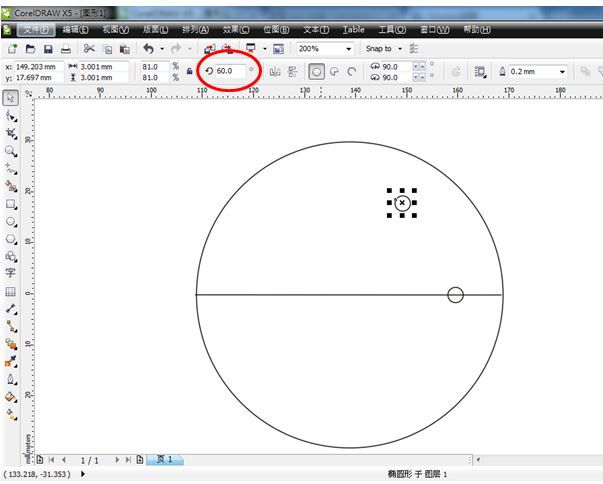Viewport: 603px width, 484px height.
Task: Select the Text tool (字)
Action: coord(10,273)
